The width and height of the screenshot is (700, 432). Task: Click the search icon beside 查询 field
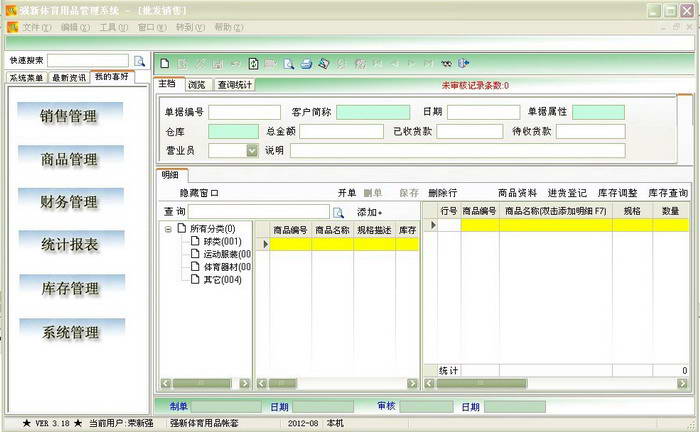338,212
